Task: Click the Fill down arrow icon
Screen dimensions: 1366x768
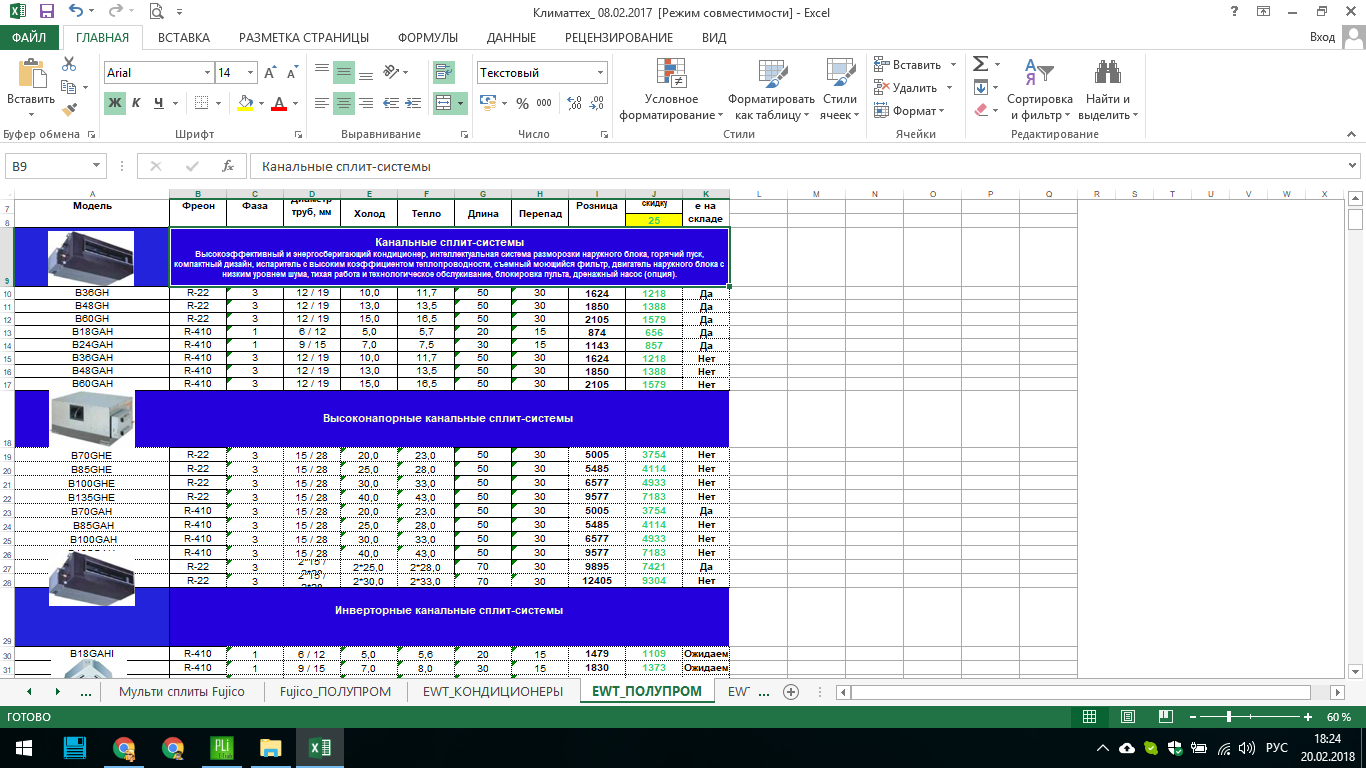Action: pyautogui.click(x=980, y=87)
